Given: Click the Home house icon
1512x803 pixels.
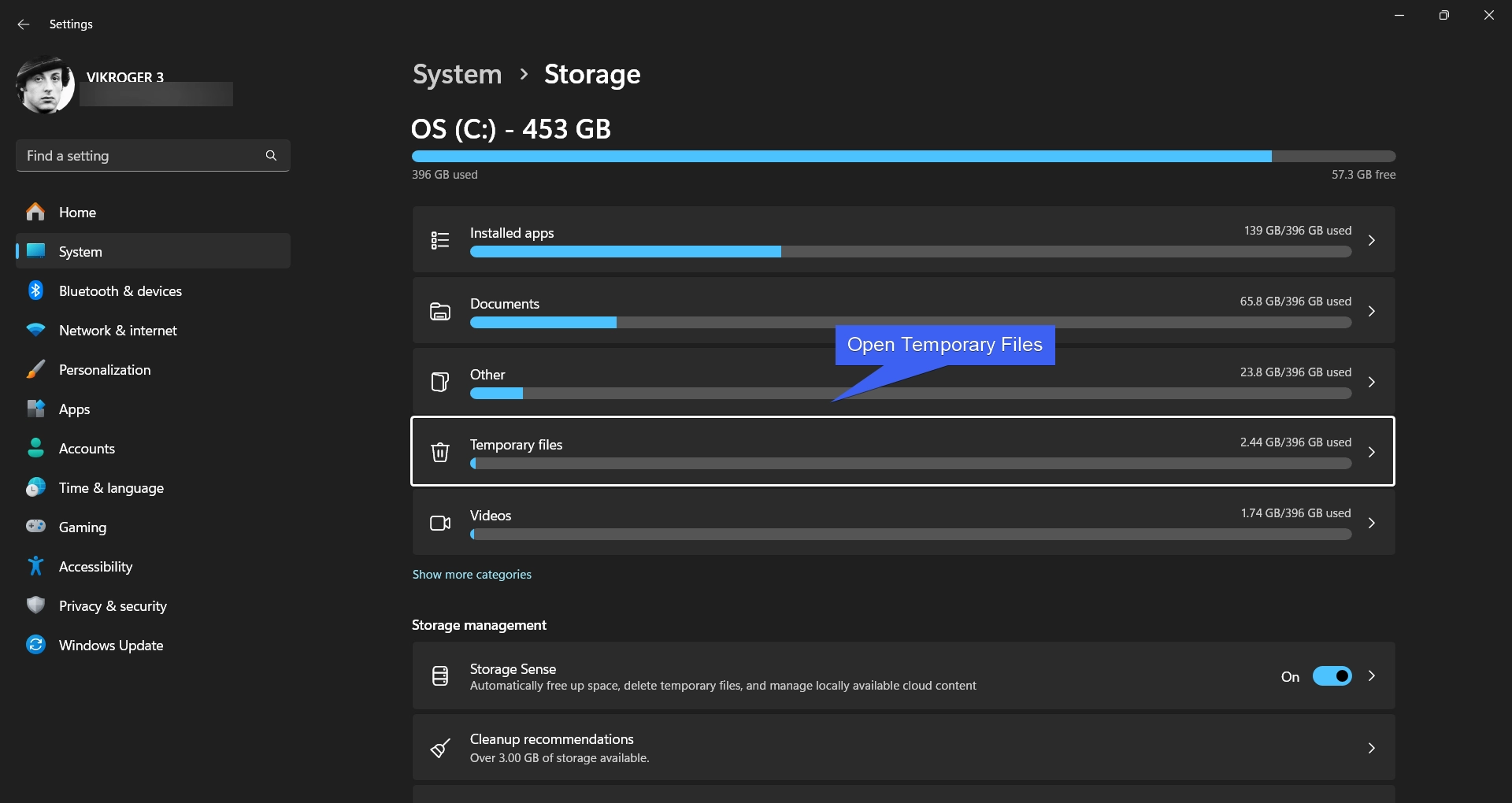Looking at the screenshot, I should [x=35, y=213].
